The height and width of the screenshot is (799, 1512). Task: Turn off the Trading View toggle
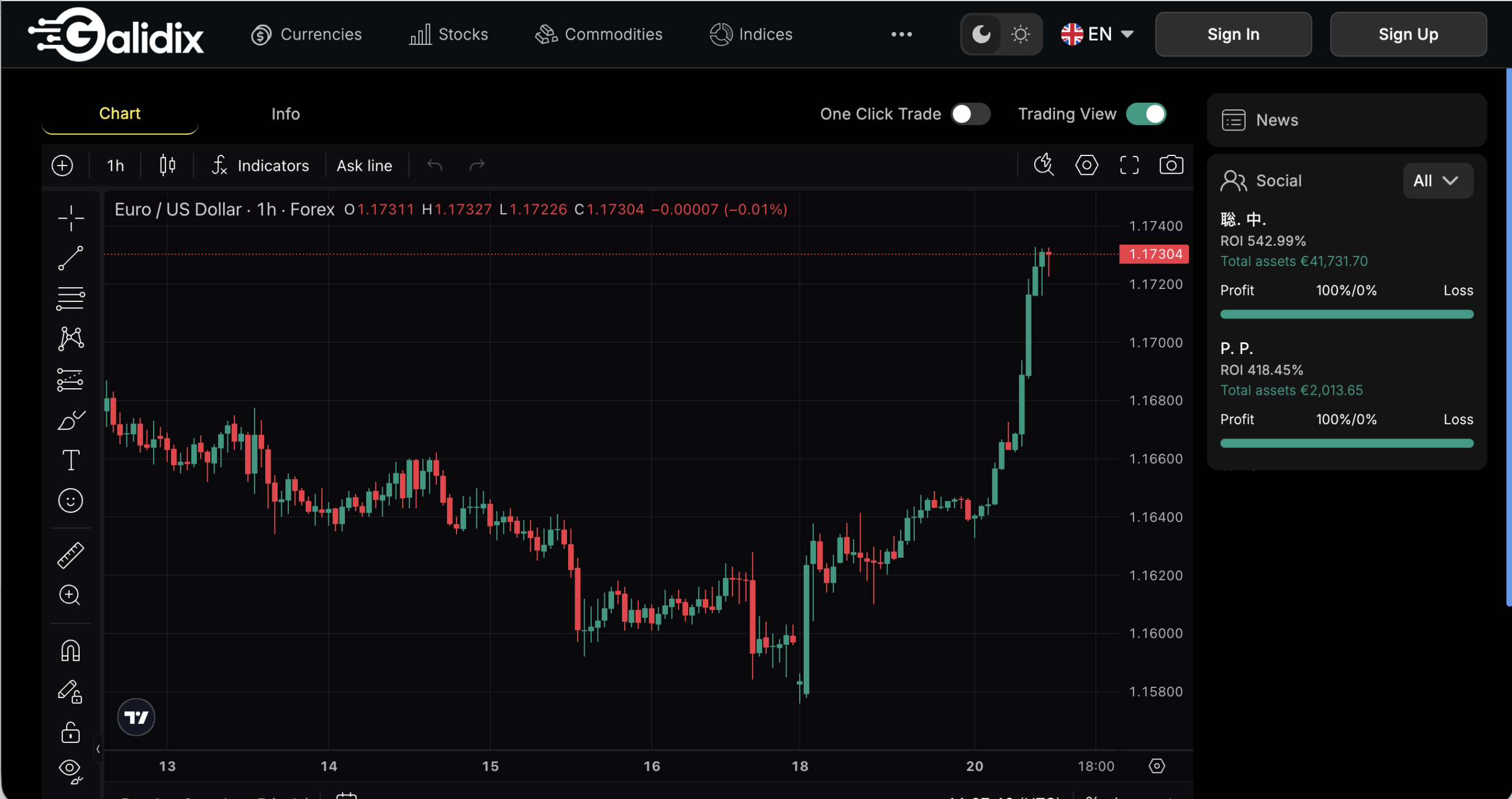tap(1146, 114)
